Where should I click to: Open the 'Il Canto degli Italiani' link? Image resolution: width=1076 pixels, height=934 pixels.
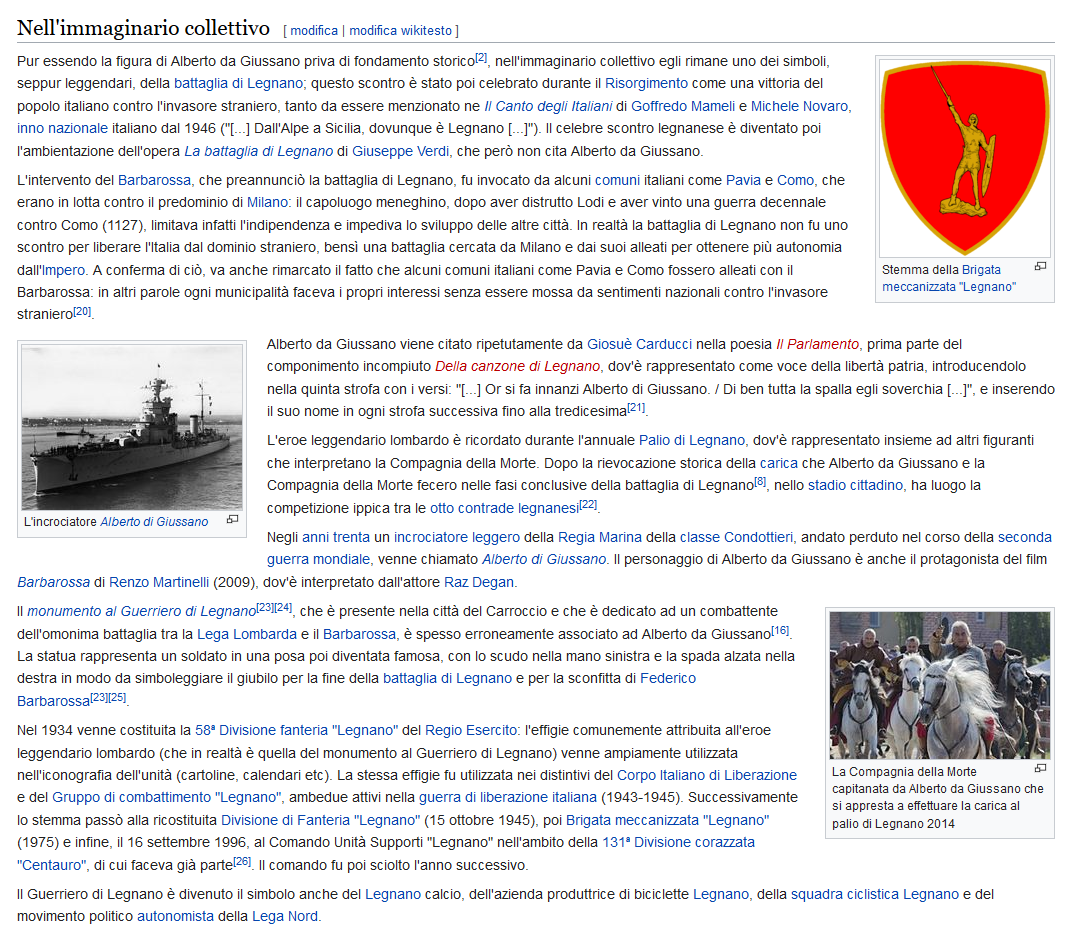coord(548,106)
